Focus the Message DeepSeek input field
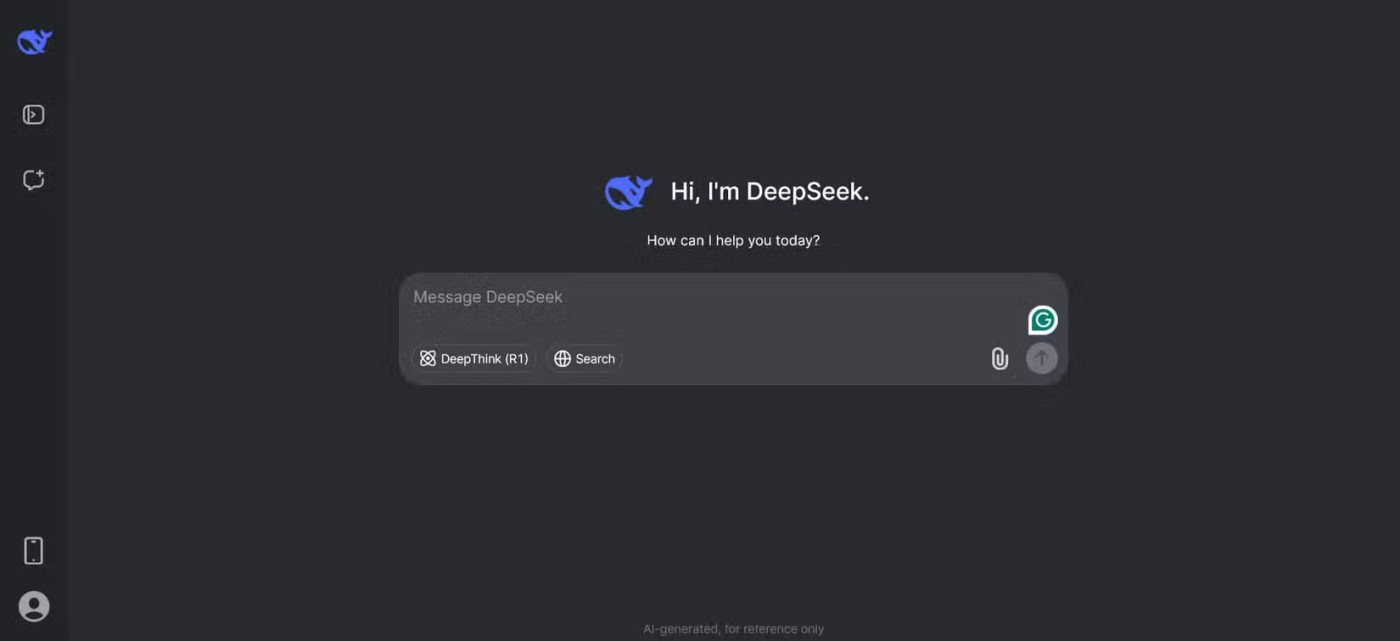 pos(700,298)
